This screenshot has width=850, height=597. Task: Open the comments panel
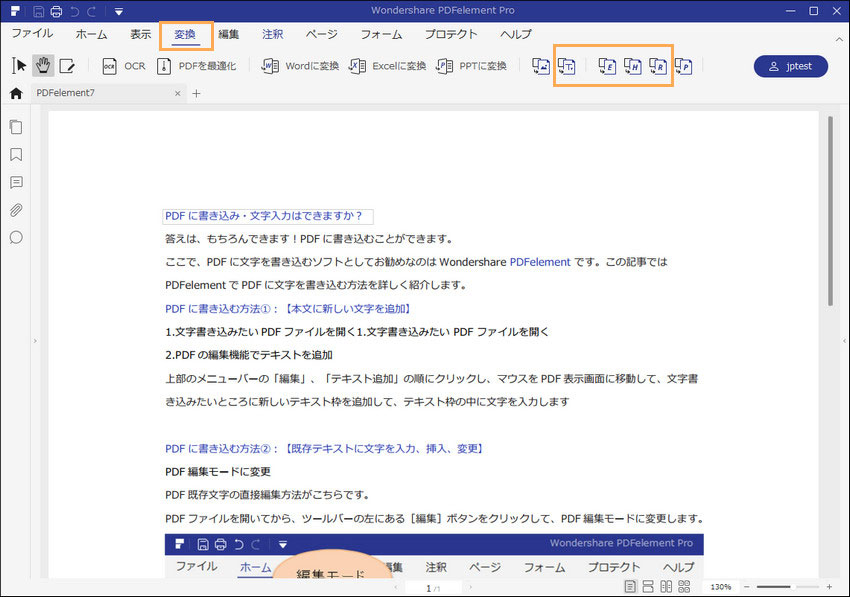(16, 182)
